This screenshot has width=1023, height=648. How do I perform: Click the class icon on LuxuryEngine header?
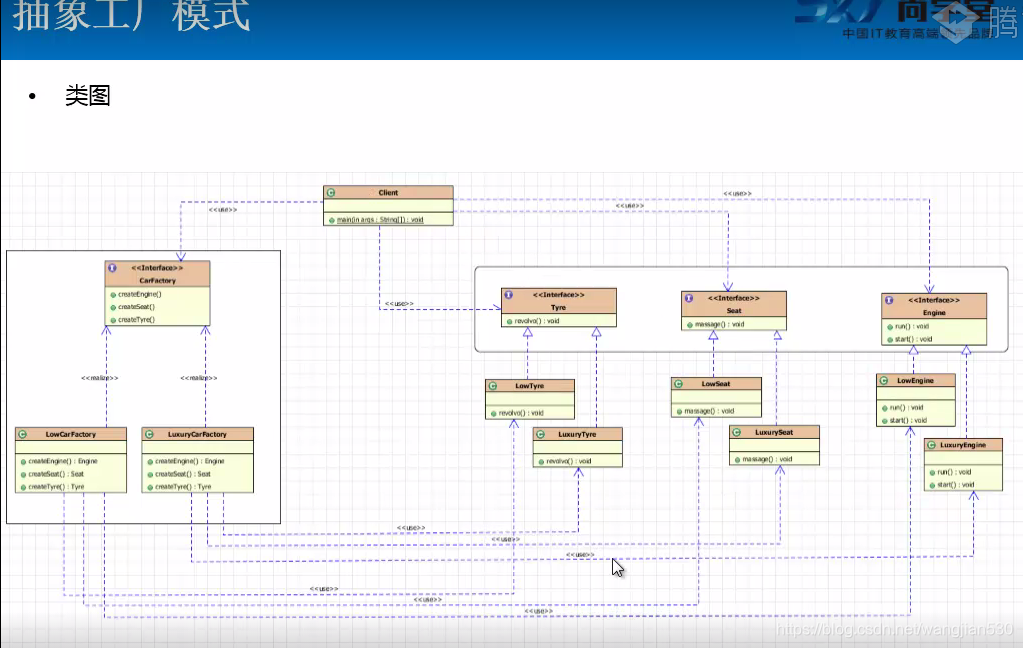pyautogui.click(x=932, y=445)
